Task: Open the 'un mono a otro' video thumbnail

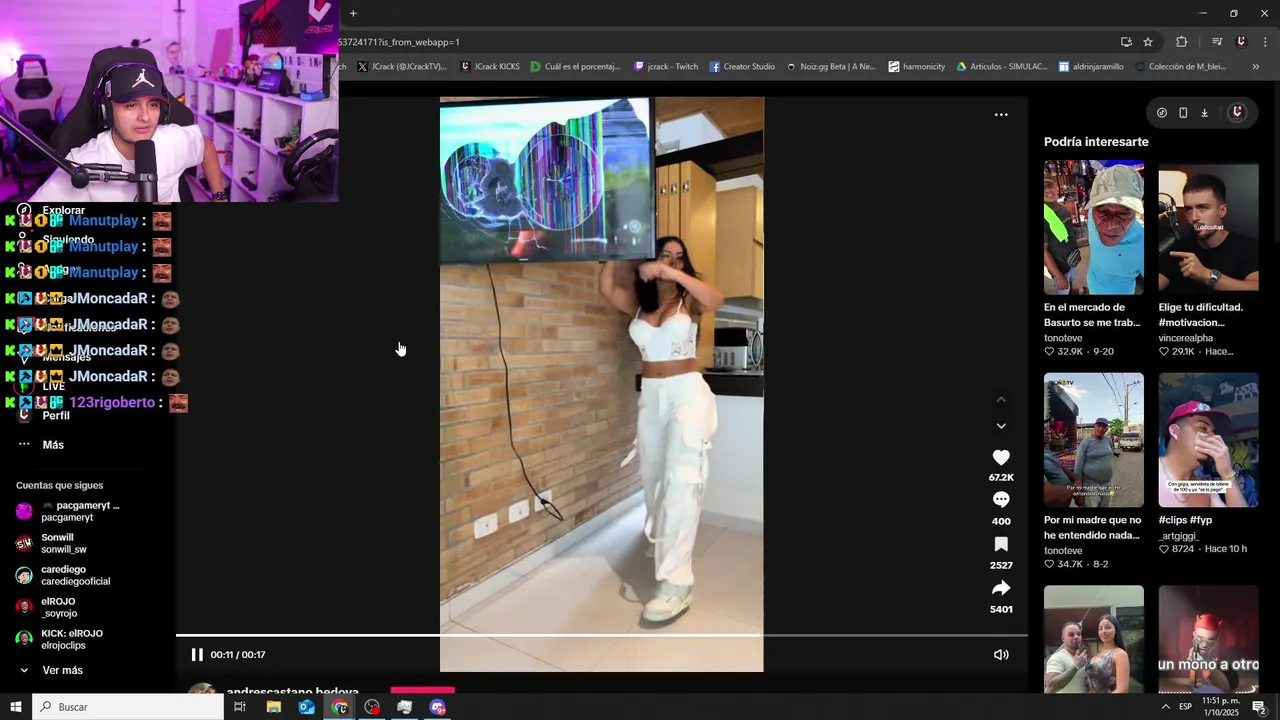Action: tap(1208, 639)
